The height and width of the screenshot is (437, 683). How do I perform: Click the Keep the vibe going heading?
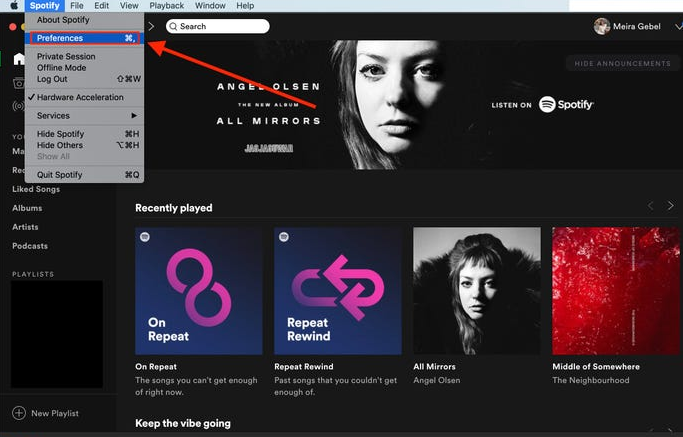(183, 423)
